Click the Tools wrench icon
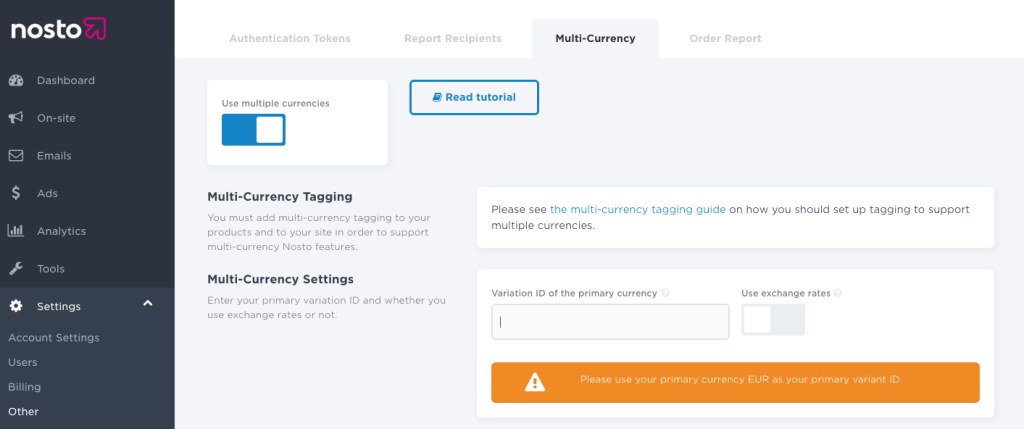1024x429 pixels. coord(16,269)
